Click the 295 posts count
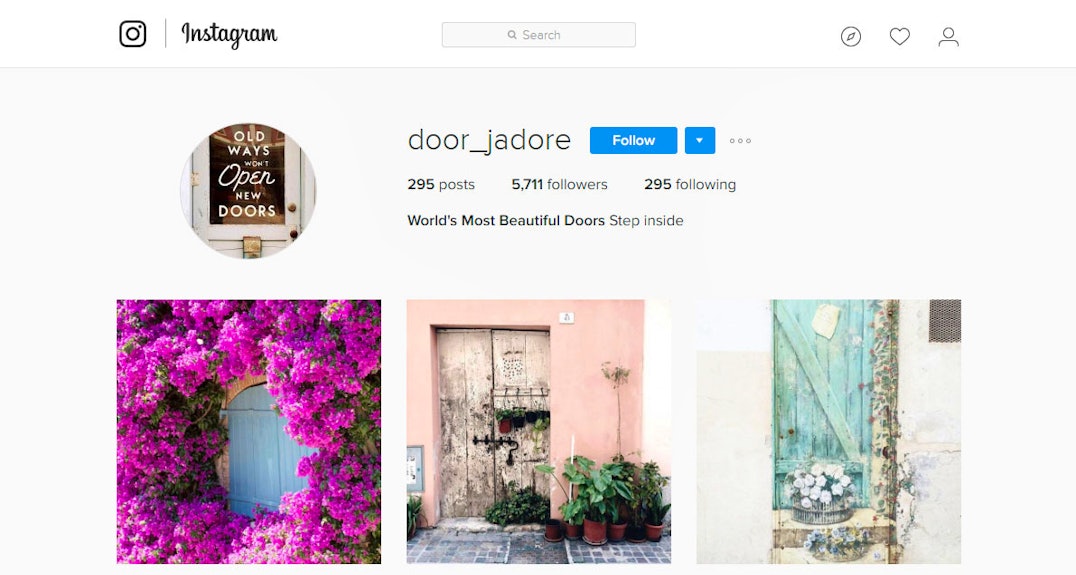This screenshot has width=1076, height=575. [441, 185]
